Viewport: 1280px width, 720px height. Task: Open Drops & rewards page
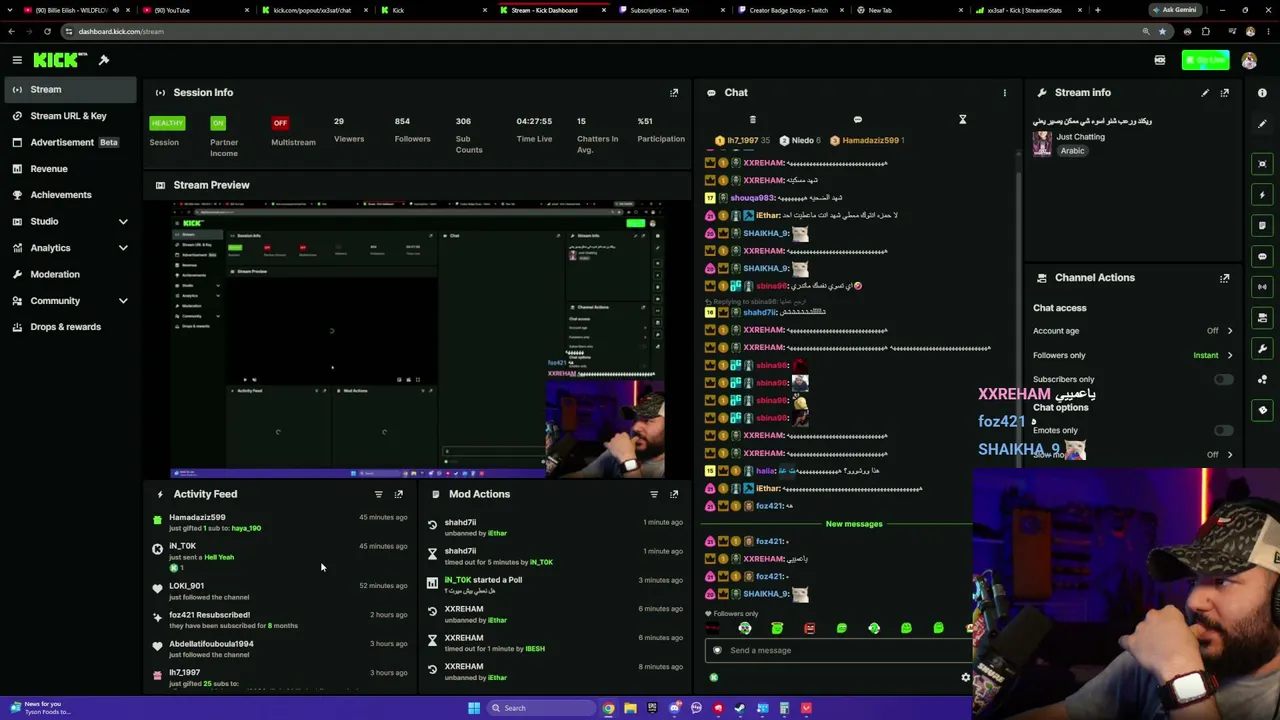68,327
